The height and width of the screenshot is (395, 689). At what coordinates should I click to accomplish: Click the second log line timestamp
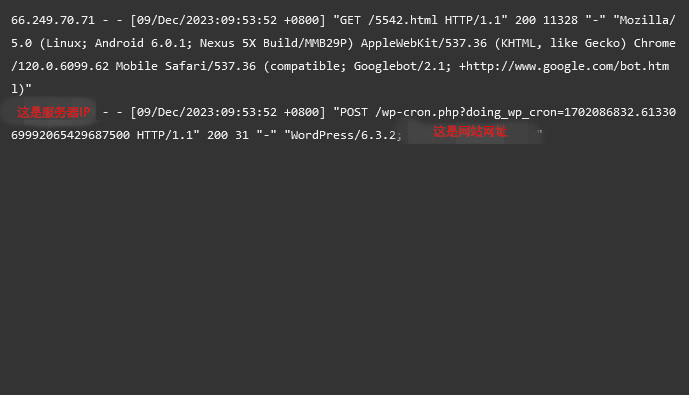tap(207, 112)
